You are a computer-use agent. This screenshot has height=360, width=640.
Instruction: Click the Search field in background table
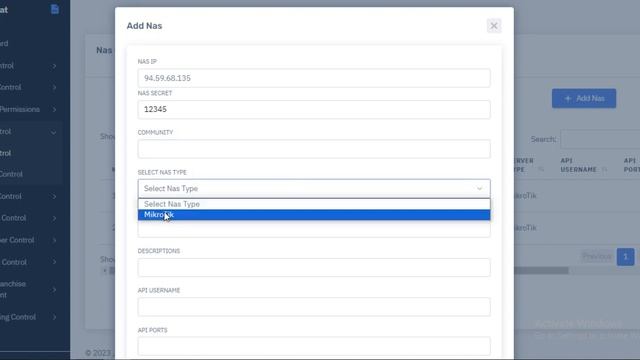pyautogui.click(x=600, y=139)
